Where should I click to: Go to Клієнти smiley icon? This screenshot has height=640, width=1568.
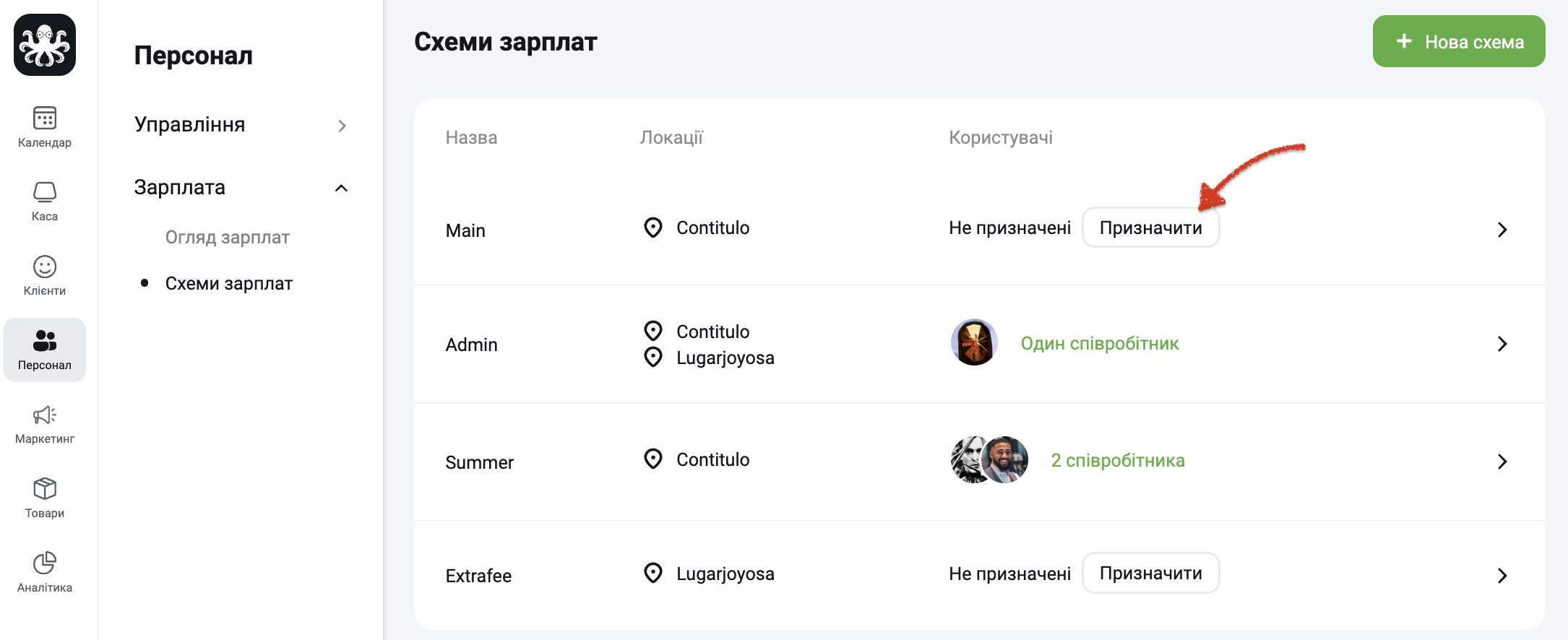(45, 267)
